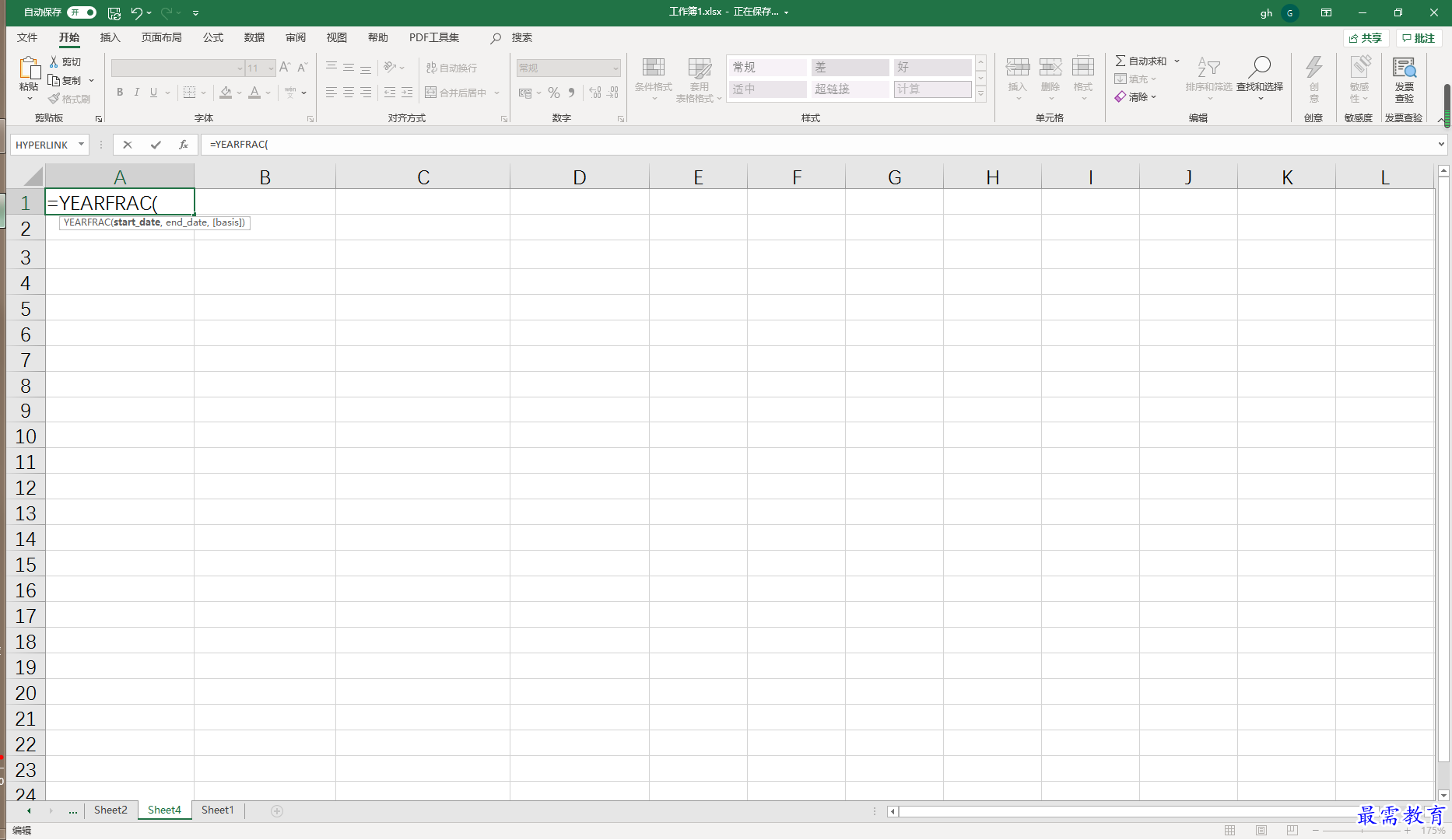Click the invoice check icon
The image size is (1452, 840).
1405,68
